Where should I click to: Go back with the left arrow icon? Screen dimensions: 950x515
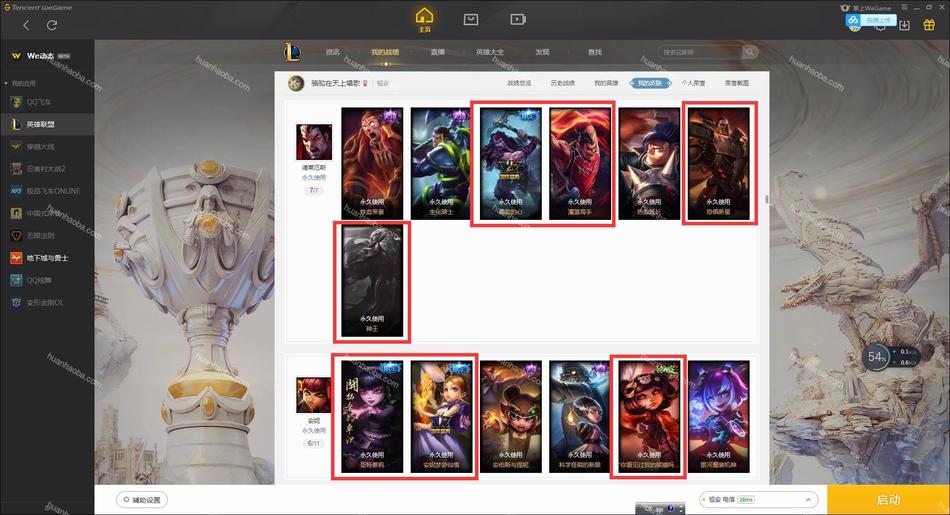[26, 25]
